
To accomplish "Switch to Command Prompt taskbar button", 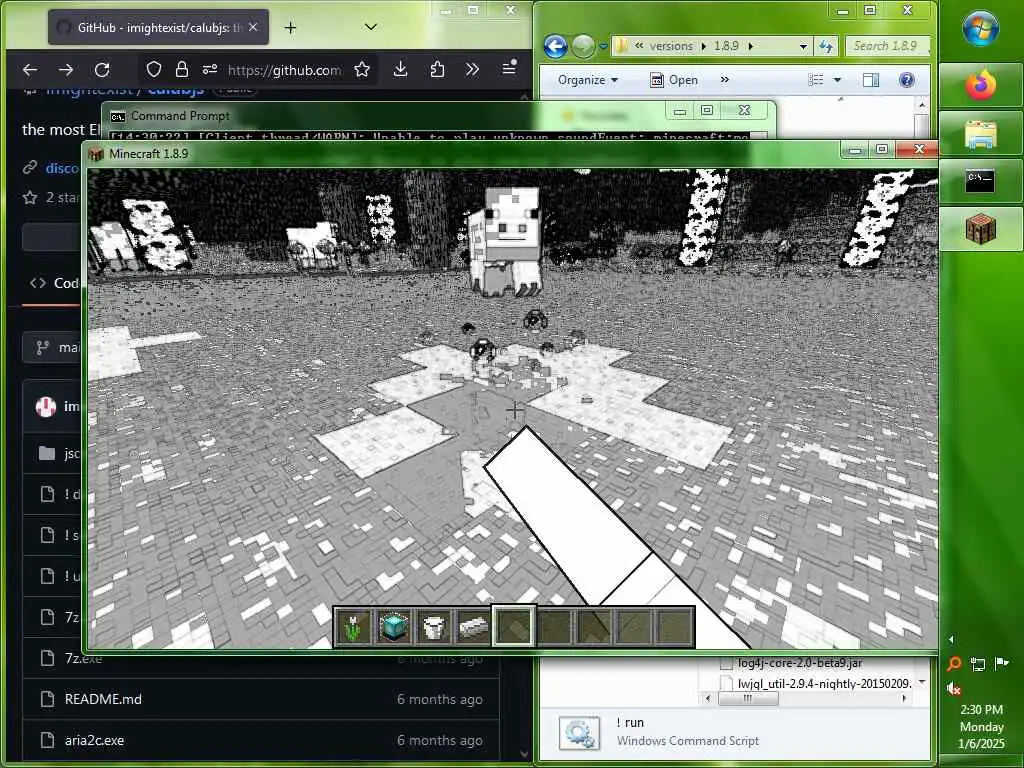I will pos(980,182).
